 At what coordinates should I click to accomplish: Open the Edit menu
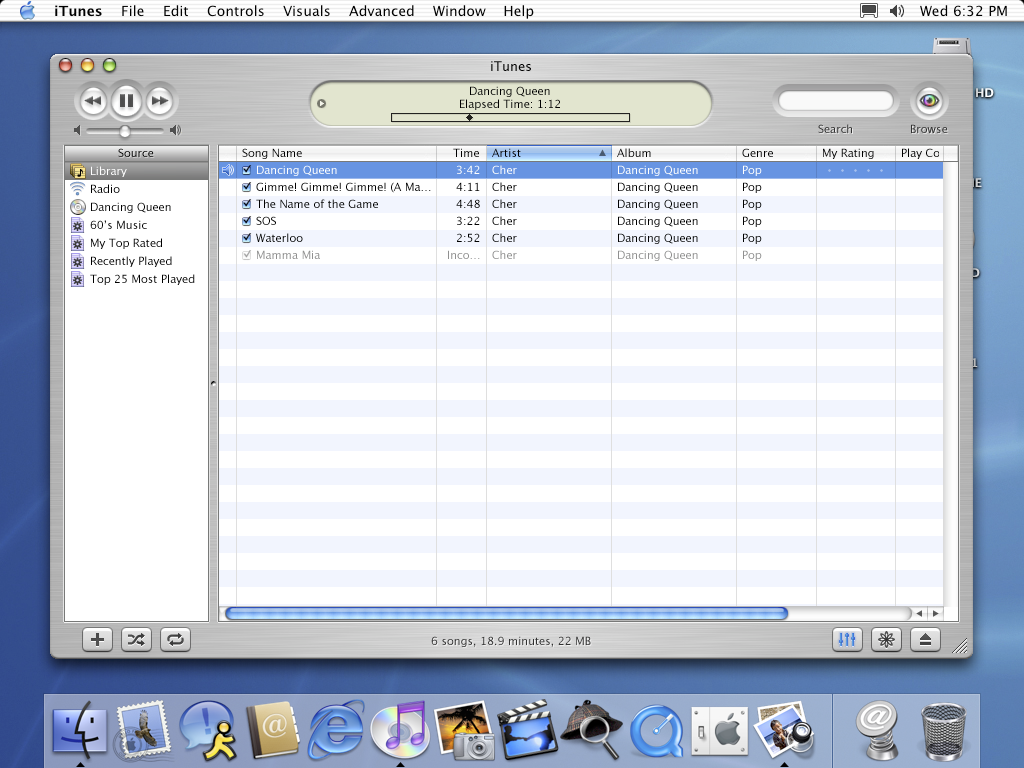click(x=176, y=11)
